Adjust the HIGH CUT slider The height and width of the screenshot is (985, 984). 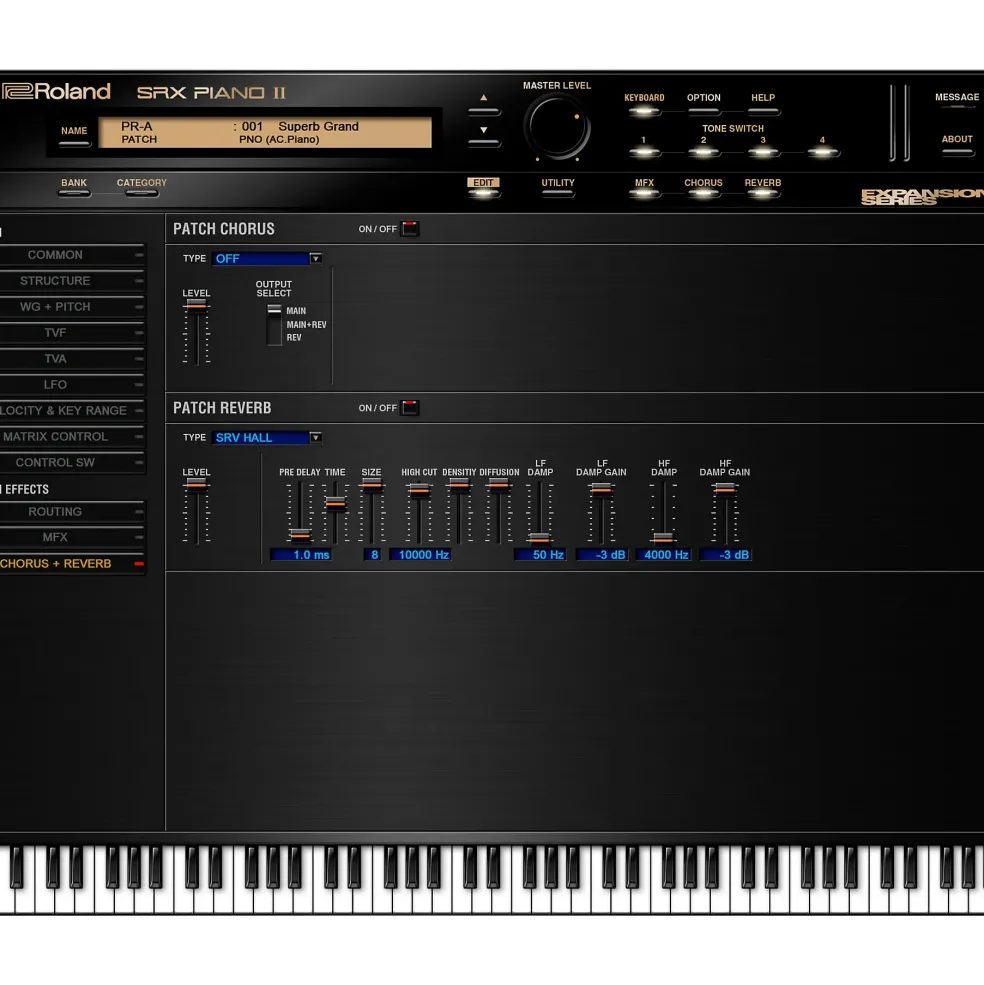click(418, 490)
